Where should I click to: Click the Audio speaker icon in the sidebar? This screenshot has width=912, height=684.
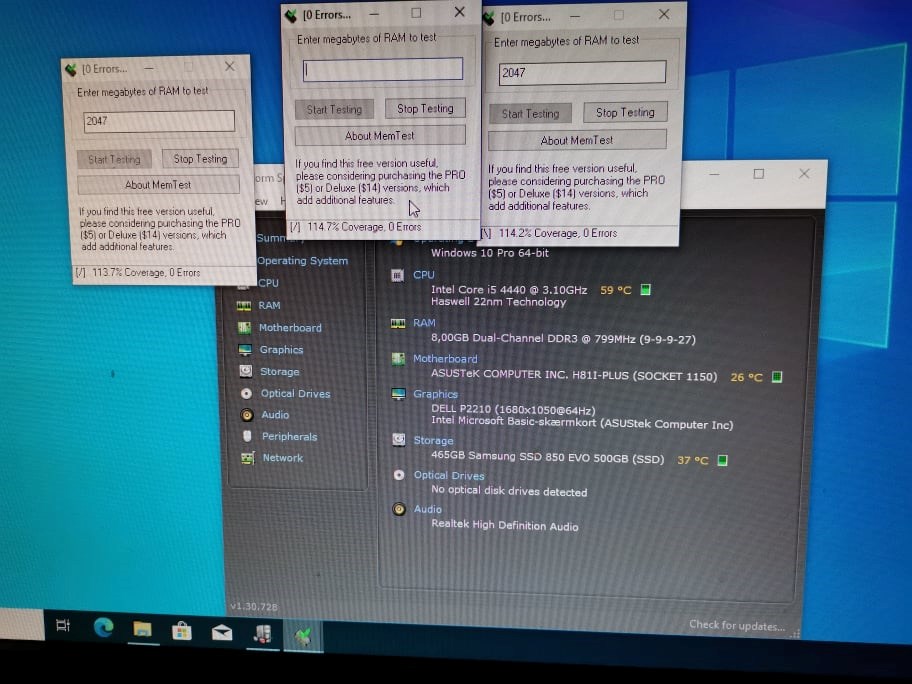(247, 415)
